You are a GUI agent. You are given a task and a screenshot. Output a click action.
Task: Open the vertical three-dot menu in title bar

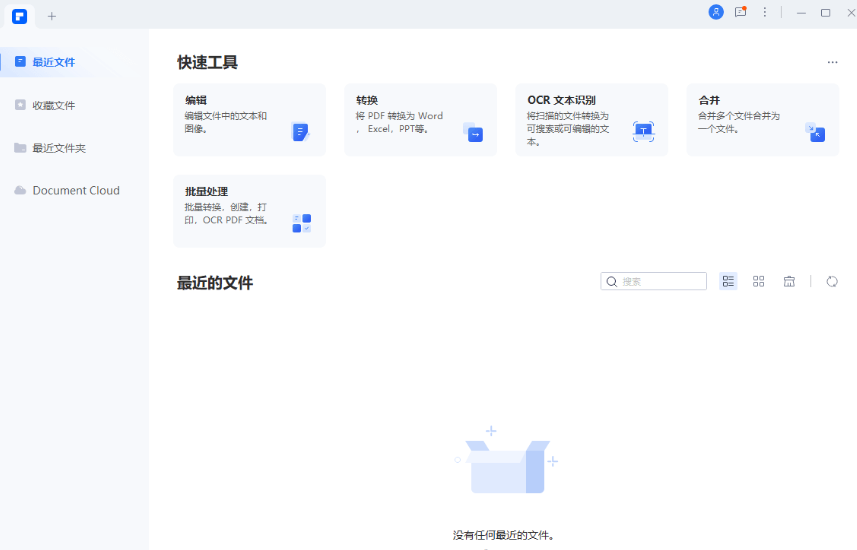[x=765, y=12]
